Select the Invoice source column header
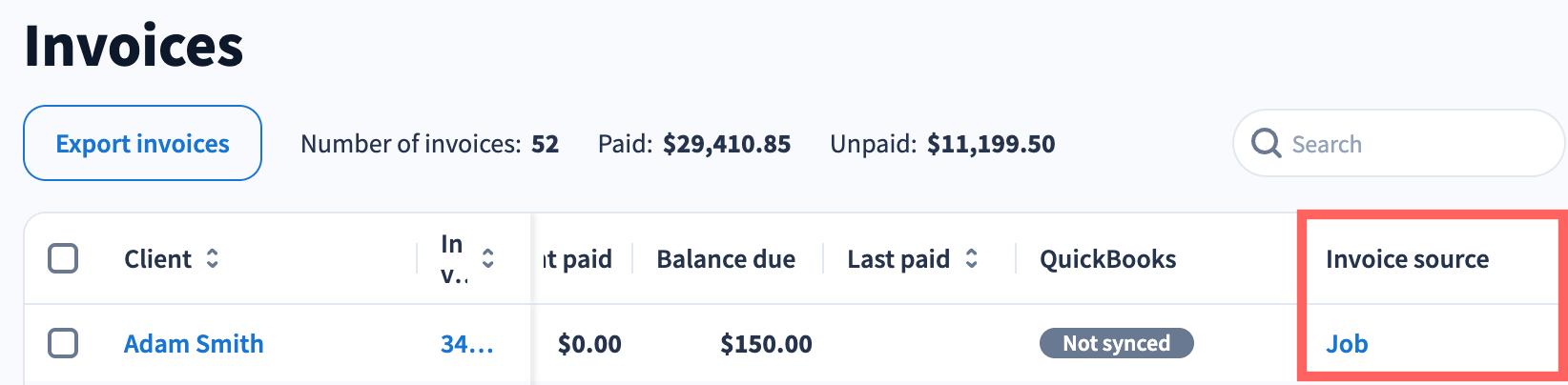Viewport: 1568px width, 385px height. [1407, 258]
